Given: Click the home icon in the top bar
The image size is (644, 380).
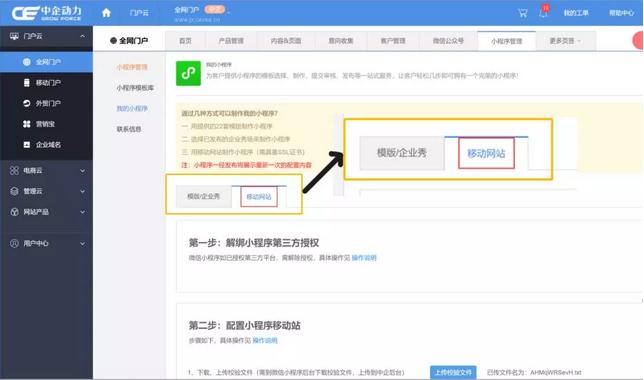Looking at the screenshot, I should point(106,13).
